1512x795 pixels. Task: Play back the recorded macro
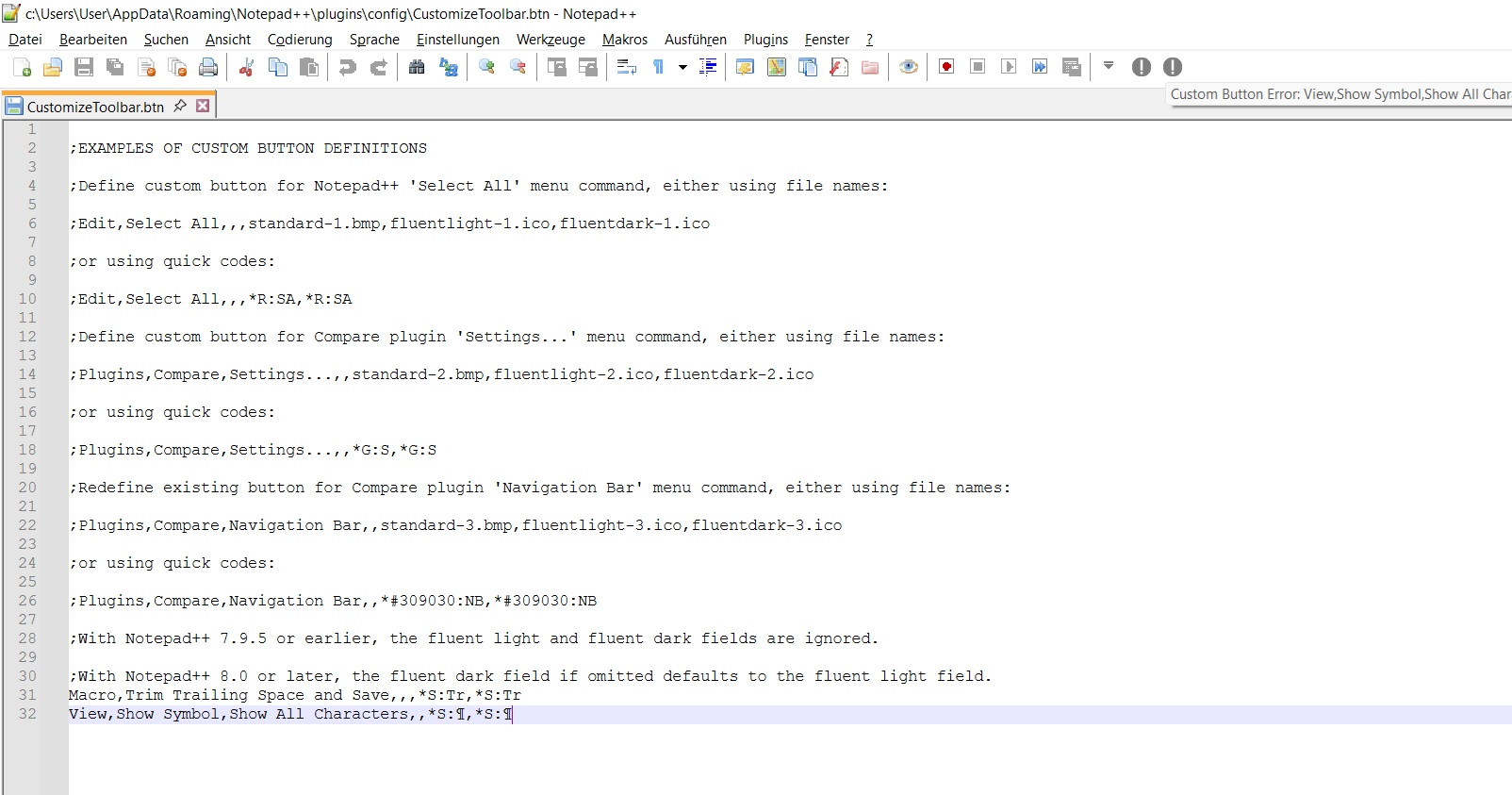(1009, 67)
